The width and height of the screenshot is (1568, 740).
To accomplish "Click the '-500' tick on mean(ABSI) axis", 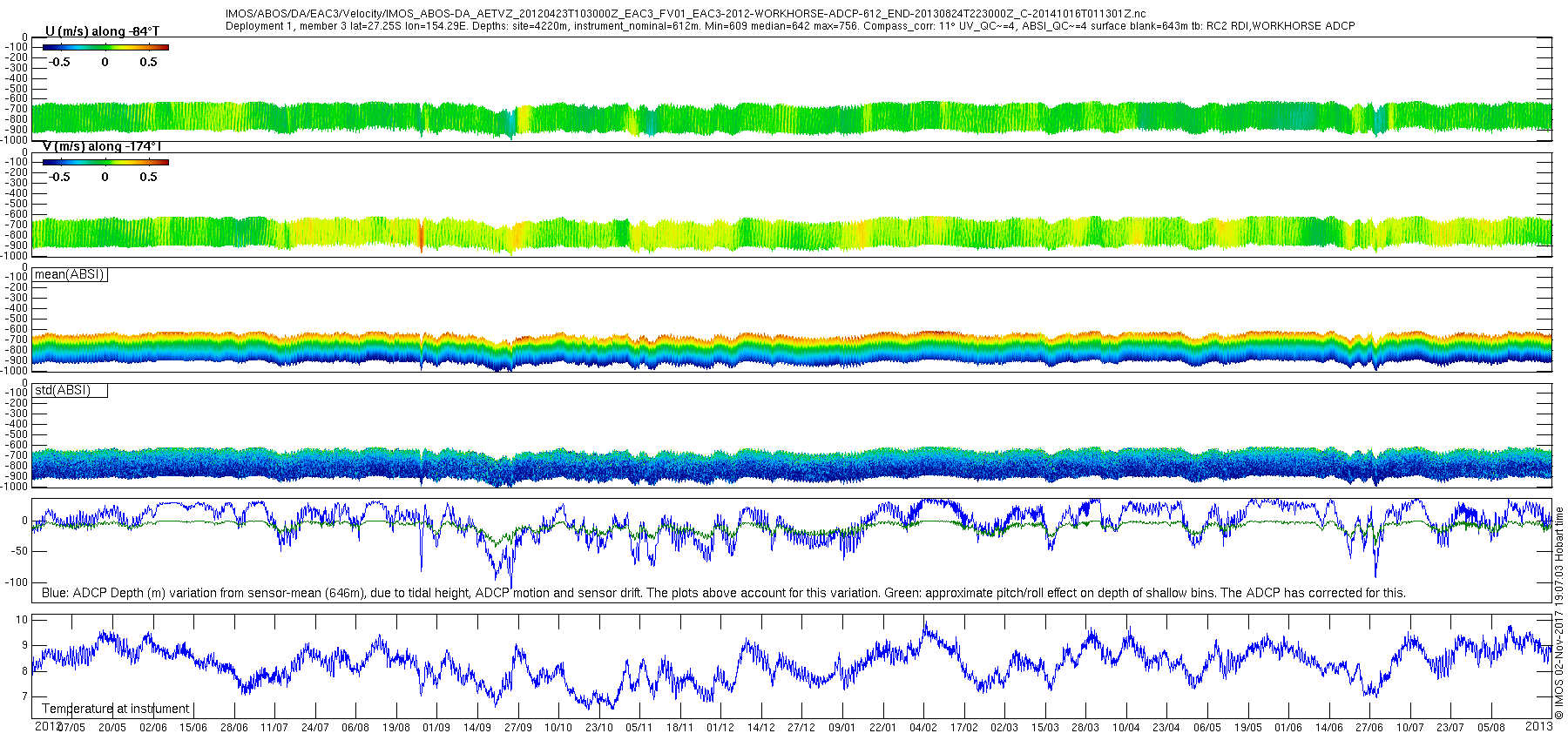I will [17, 319].
